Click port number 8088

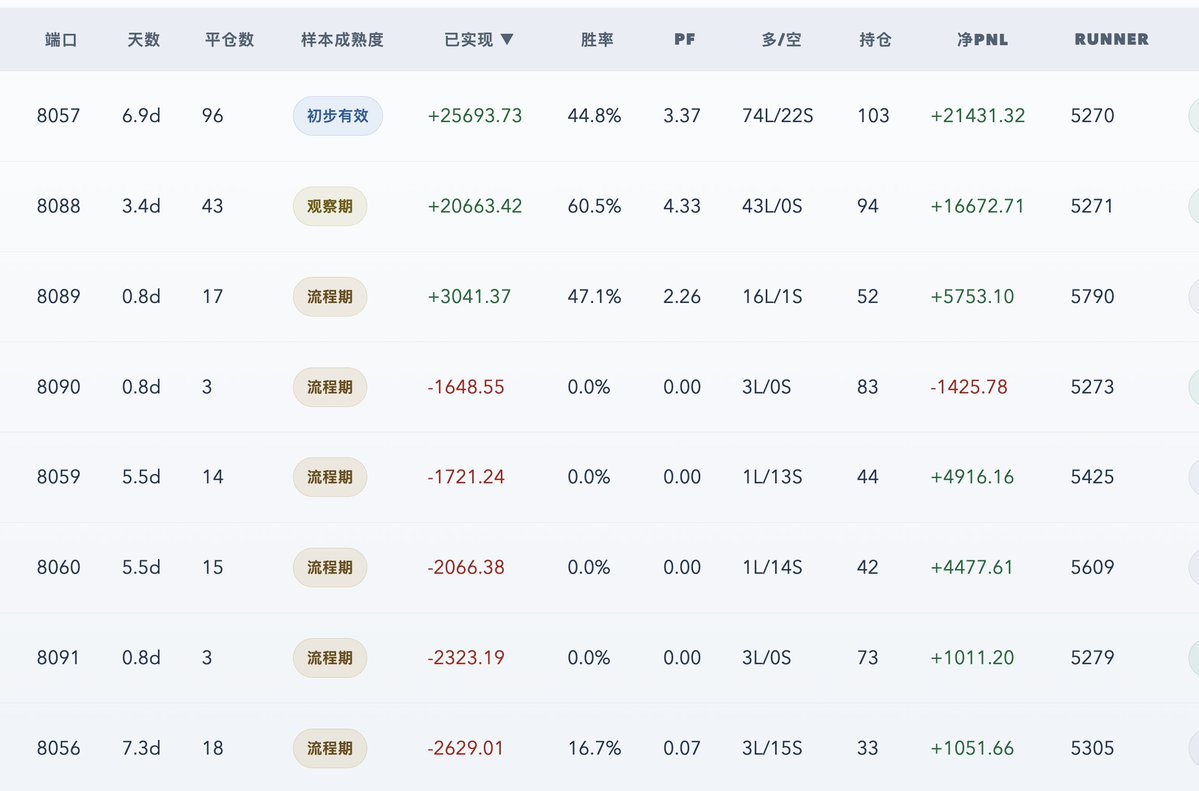58,206
